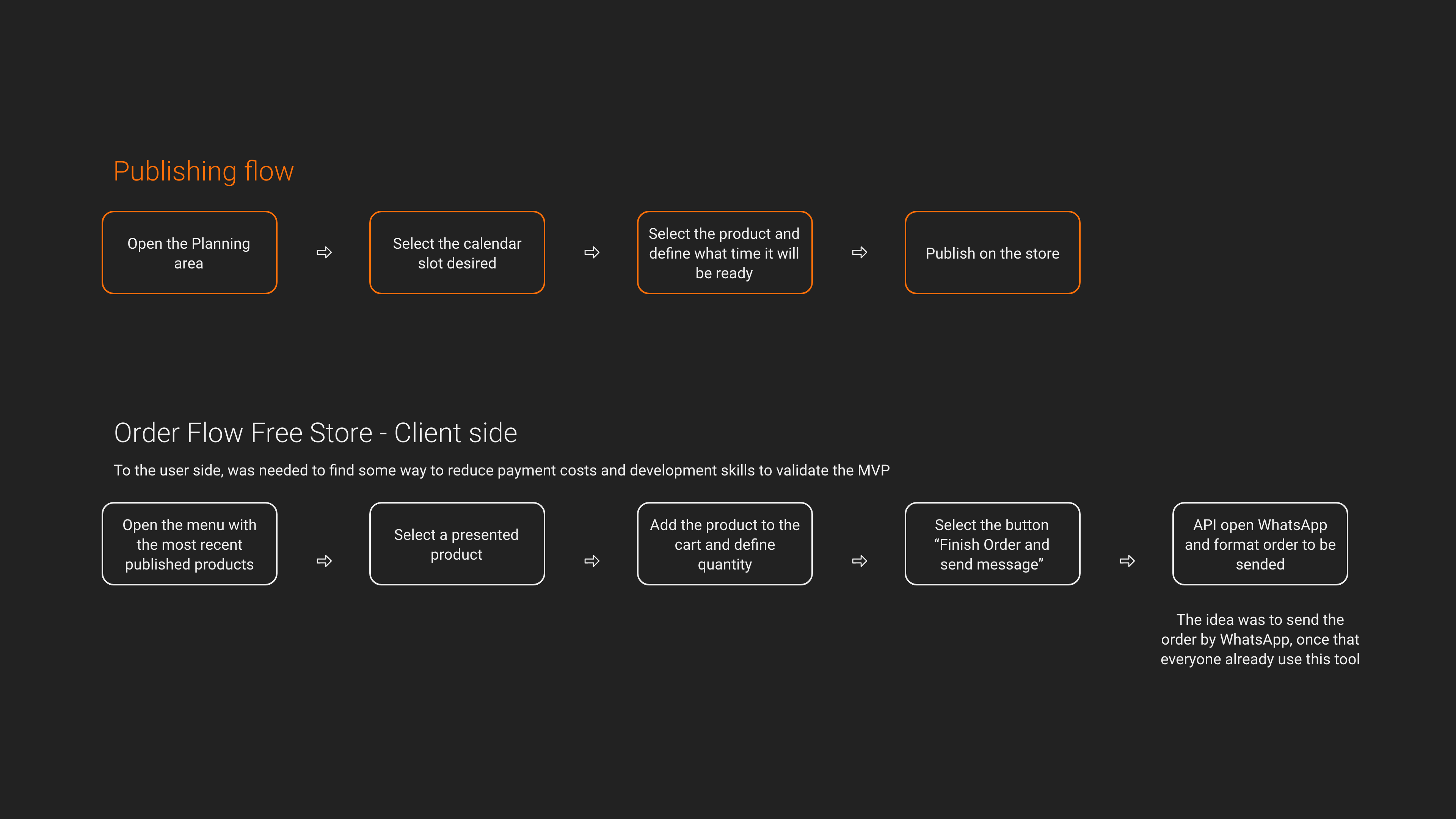Click the Finish Order and send message box
The image size is (1456, 819).
coord(993,544)
